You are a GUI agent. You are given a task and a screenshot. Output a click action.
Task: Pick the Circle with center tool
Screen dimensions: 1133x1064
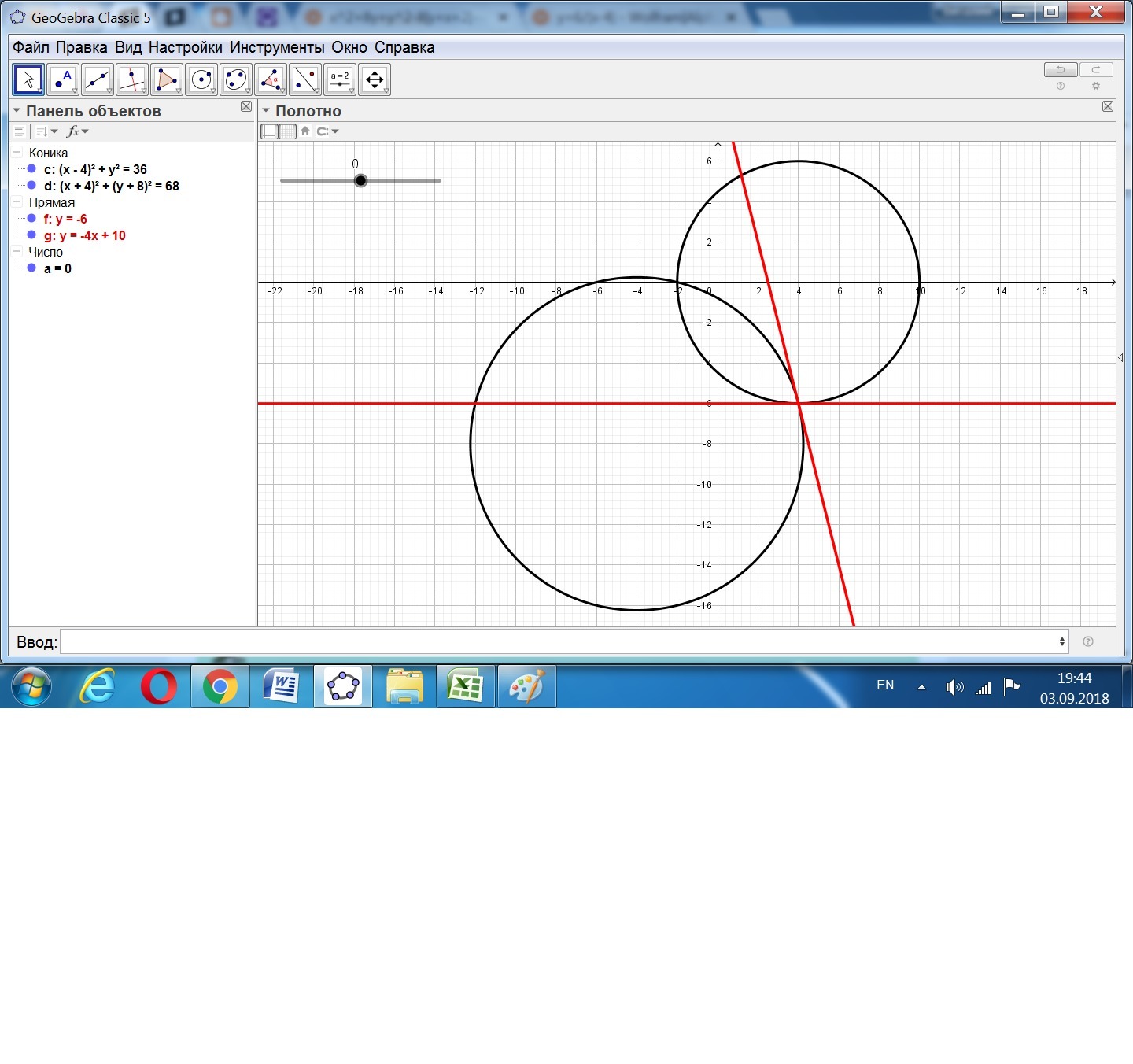(201, 79)
